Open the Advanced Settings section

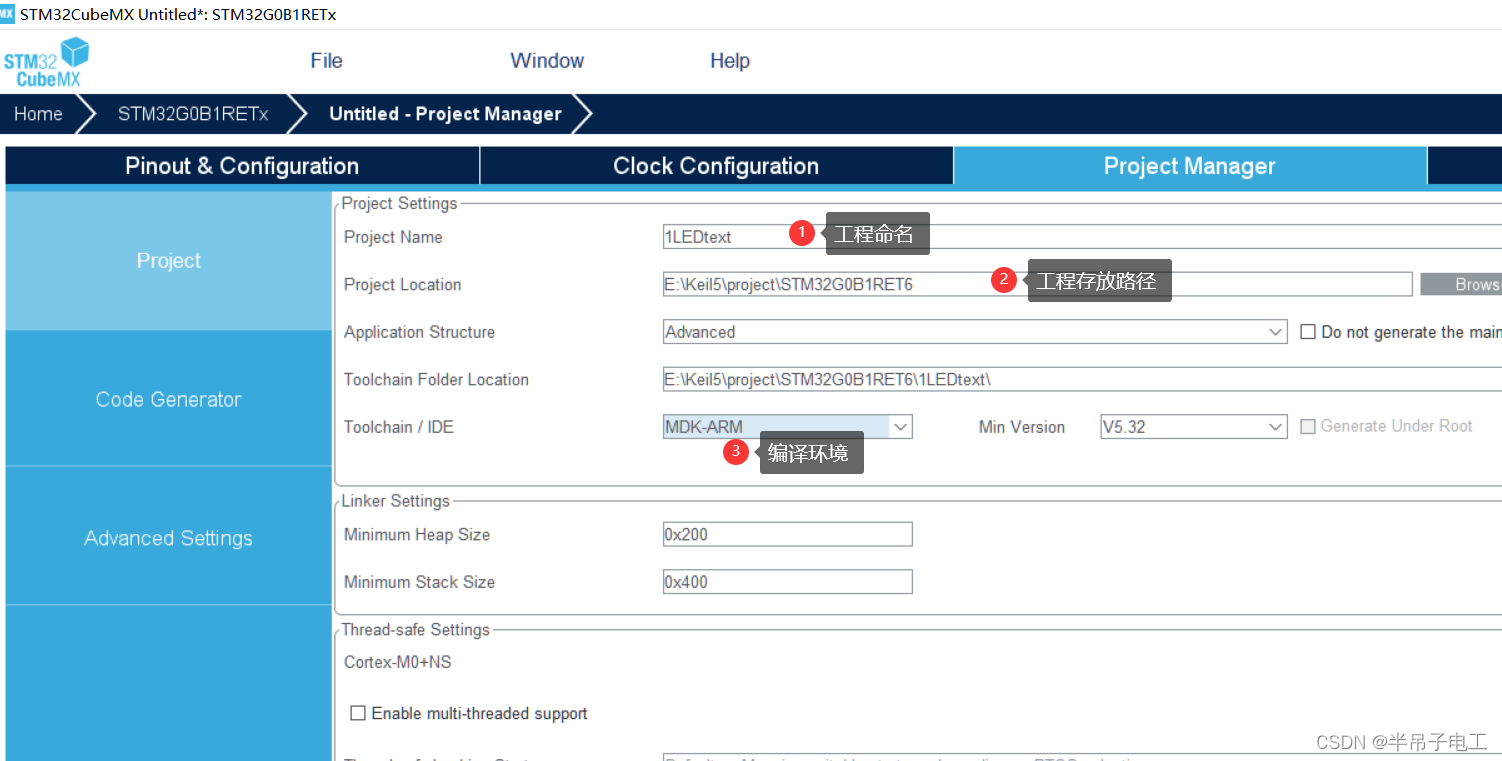[168, 538]
